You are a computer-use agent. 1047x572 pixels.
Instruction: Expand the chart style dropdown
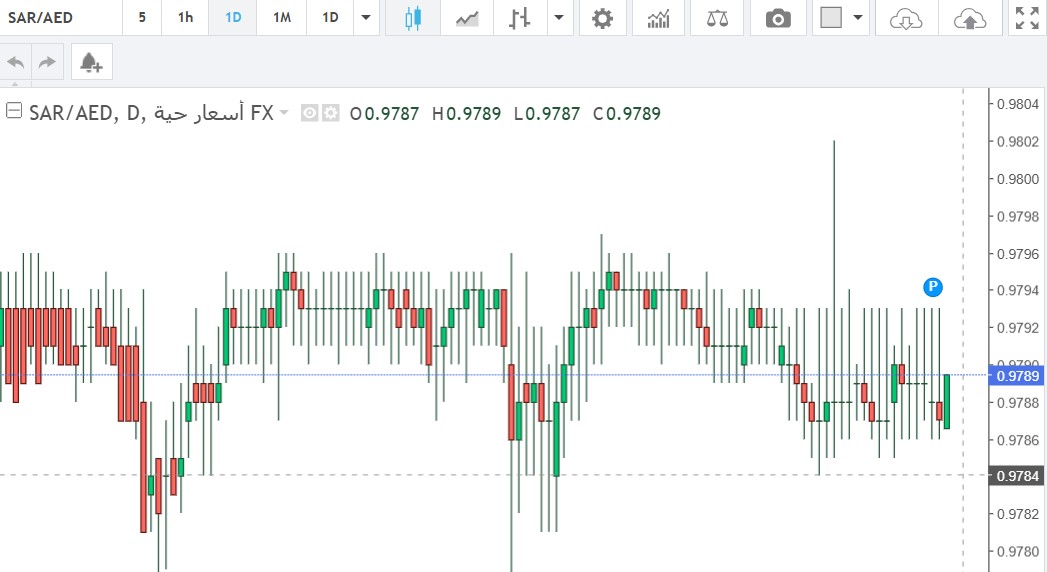click(x=559, y=17)
